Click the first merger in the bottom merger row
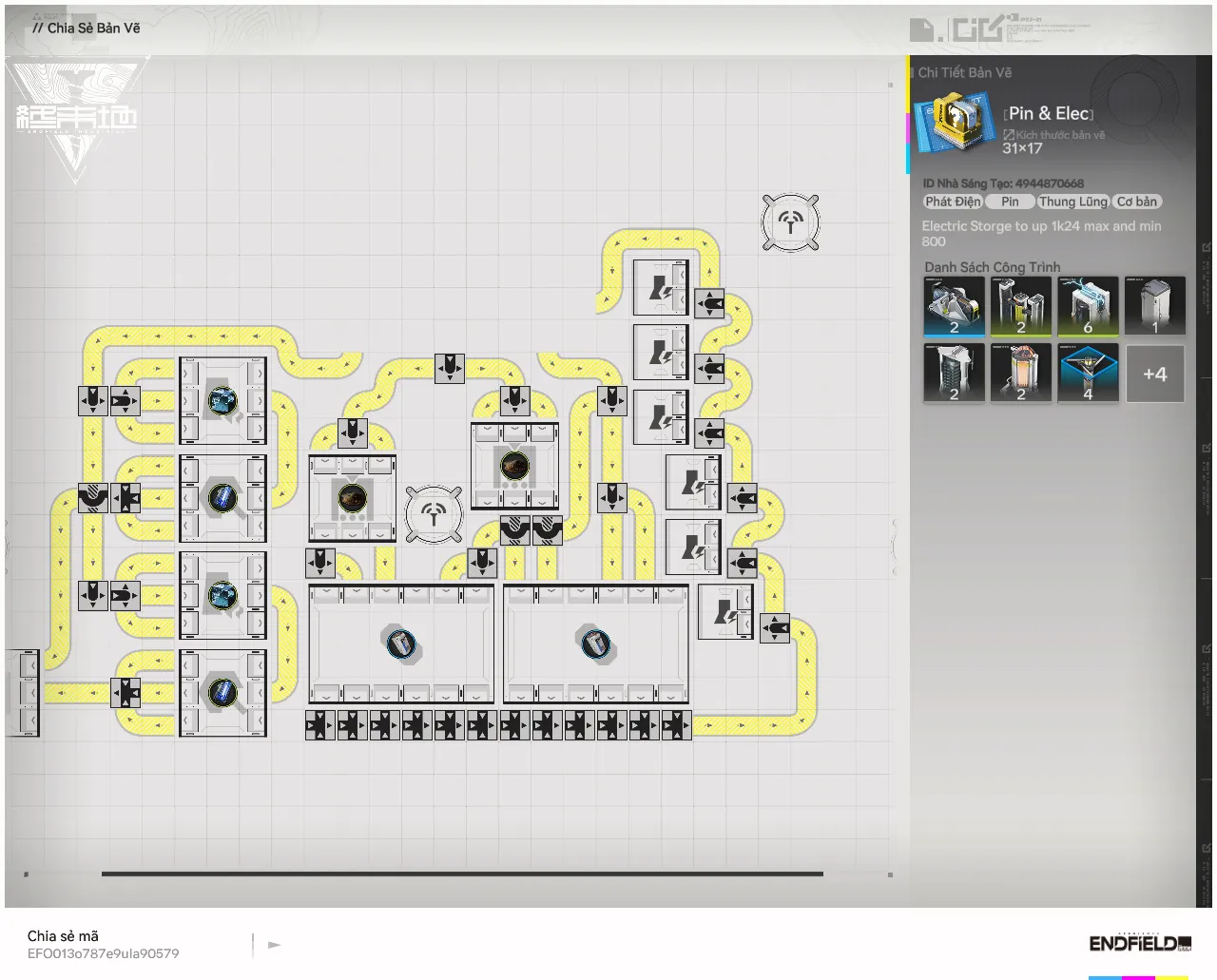 click(319, 725)
